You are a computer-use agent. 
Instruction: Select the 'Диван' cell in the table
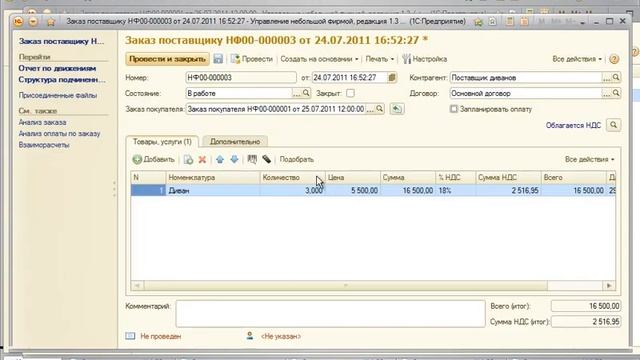(213, 190)
